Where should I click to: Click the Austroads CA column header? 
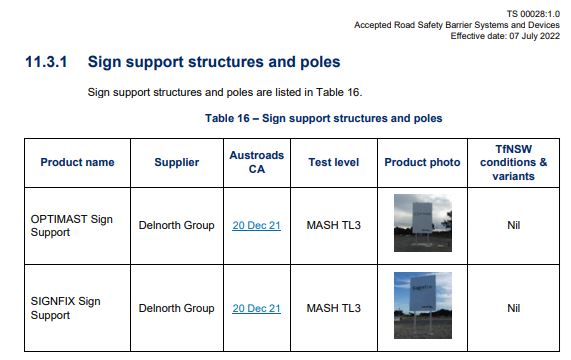click(256, 162)
